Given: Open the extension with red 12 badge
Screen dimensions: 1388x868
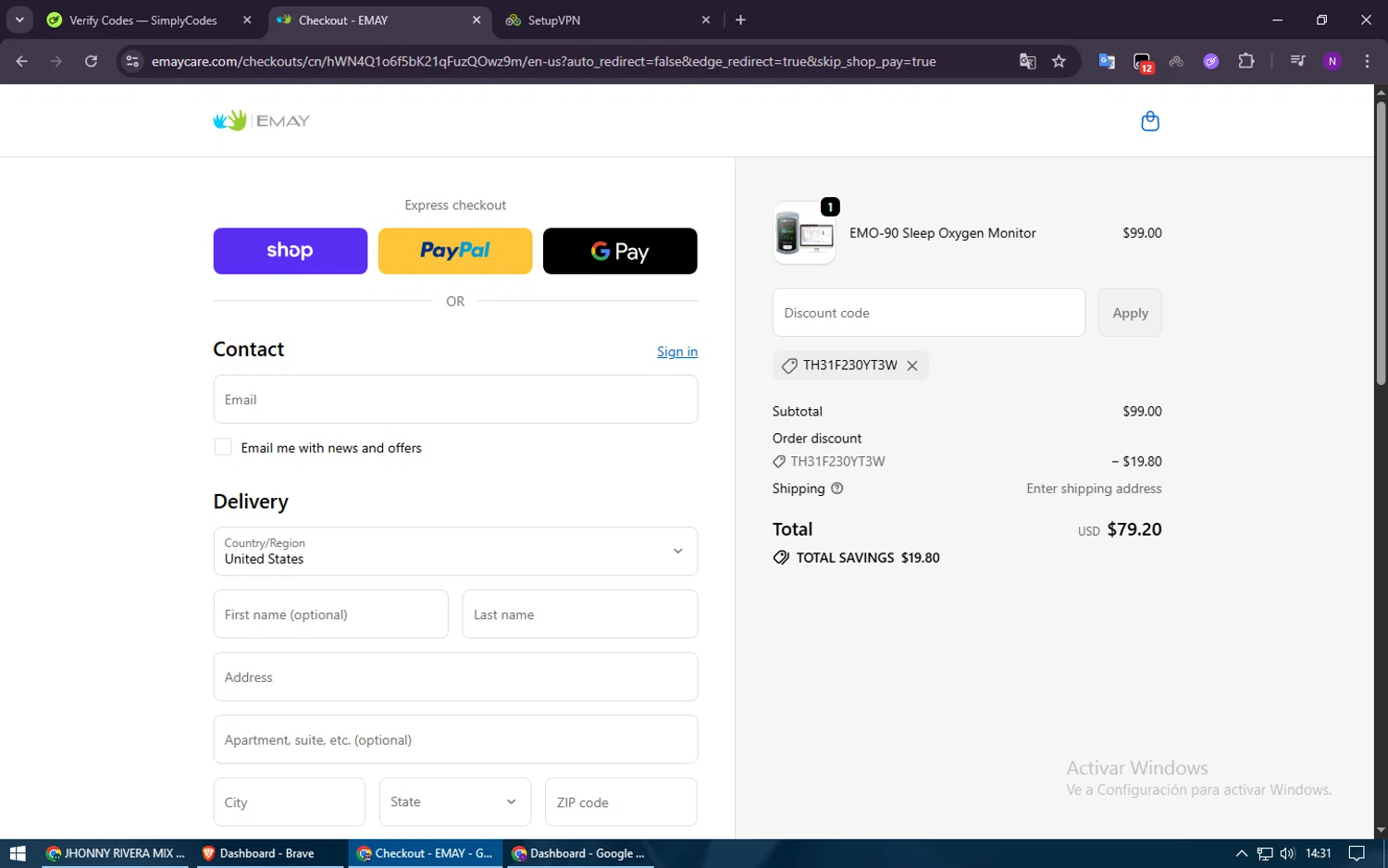Looking at the screenshot, I should (1143, 62).
